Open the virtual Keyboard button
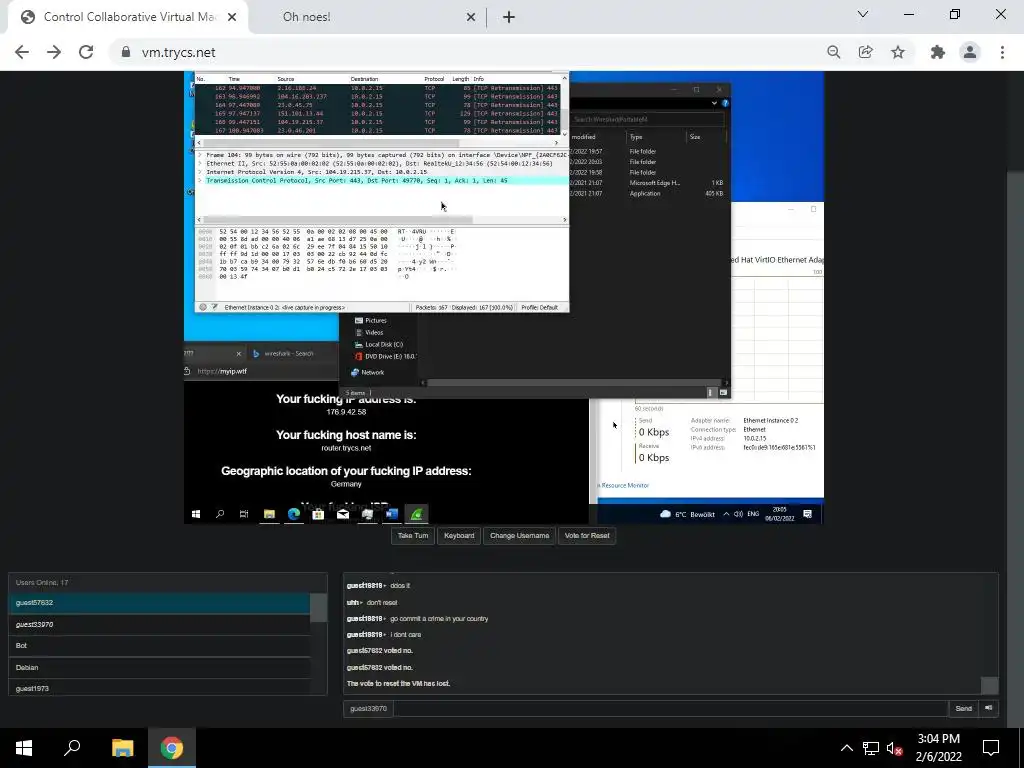This screenshot has height=768, width=1024. pyautogui.click(x=459, y=536)
